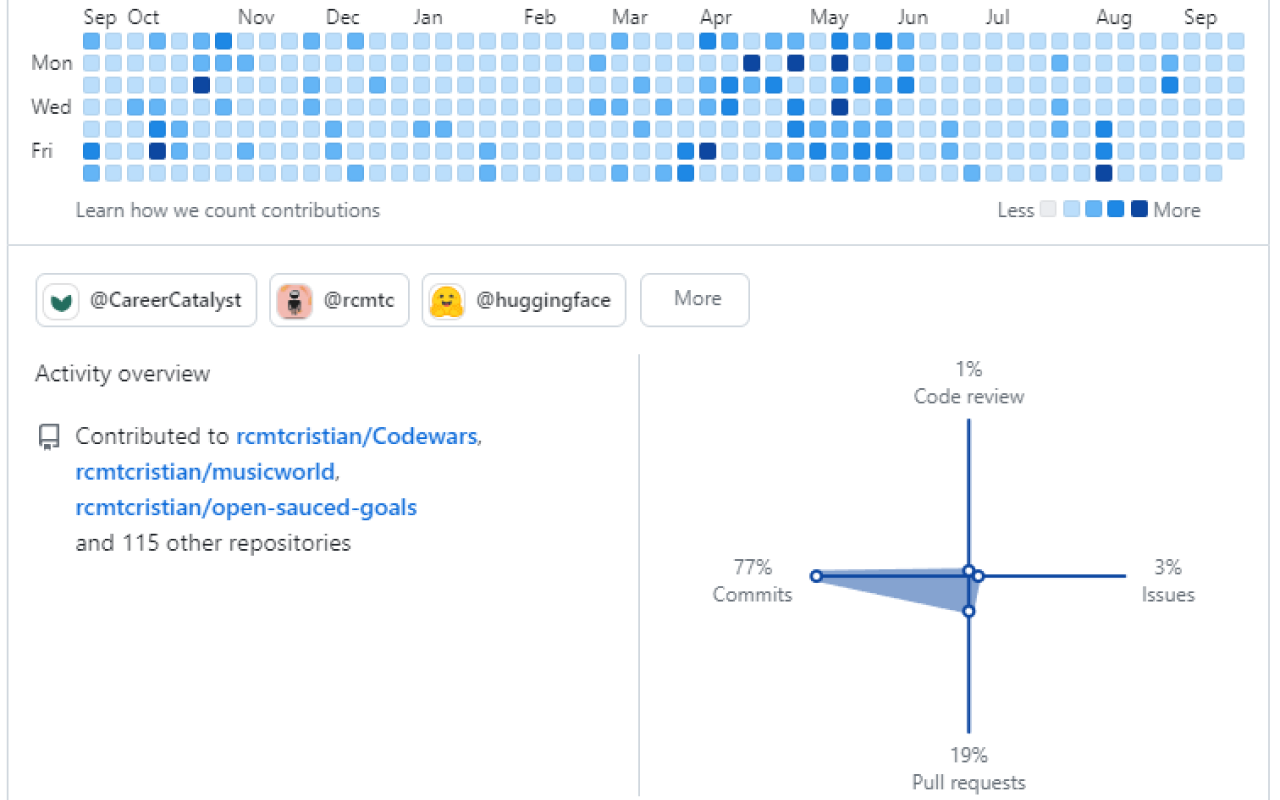Open the @huggingface organization badge
This screenshot has width=1280, height=800.
523,300
